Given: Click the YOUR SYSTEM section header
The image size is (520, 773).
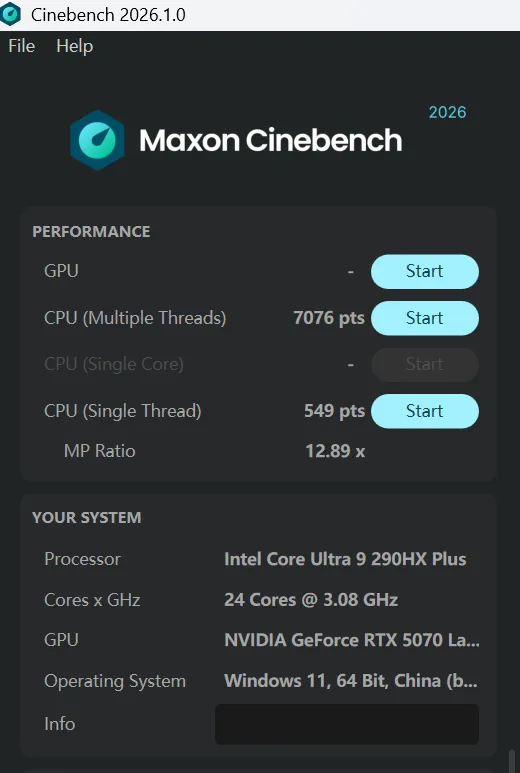Looking at the screenshot, I should 87,518.
